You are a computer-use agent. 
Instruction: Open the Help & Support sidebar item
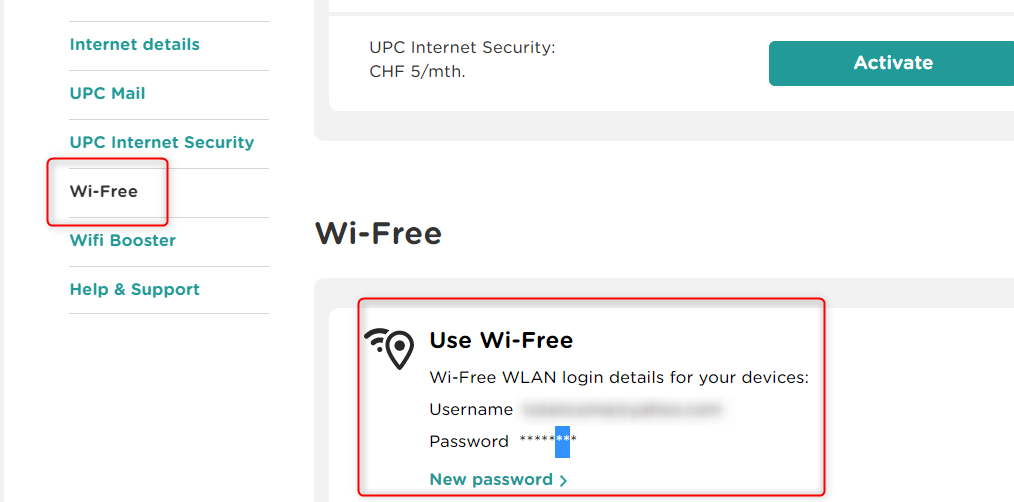click(134, 290)
